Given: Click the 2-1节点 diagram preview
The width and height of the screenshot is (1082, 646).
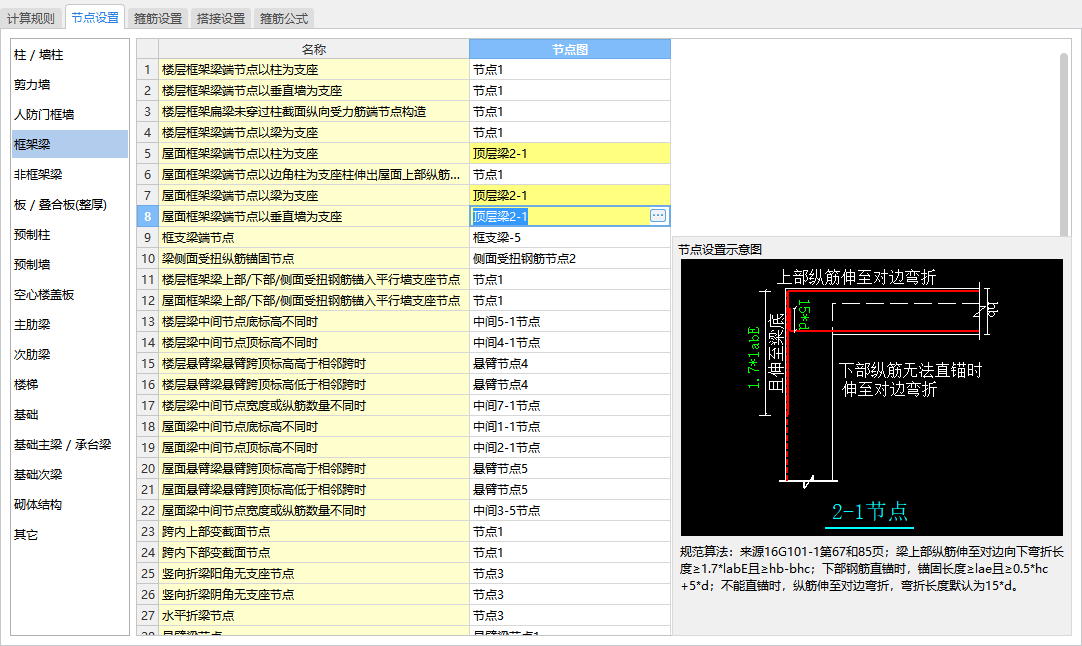Looking at the screenshot, I should [x=872, y=398].
